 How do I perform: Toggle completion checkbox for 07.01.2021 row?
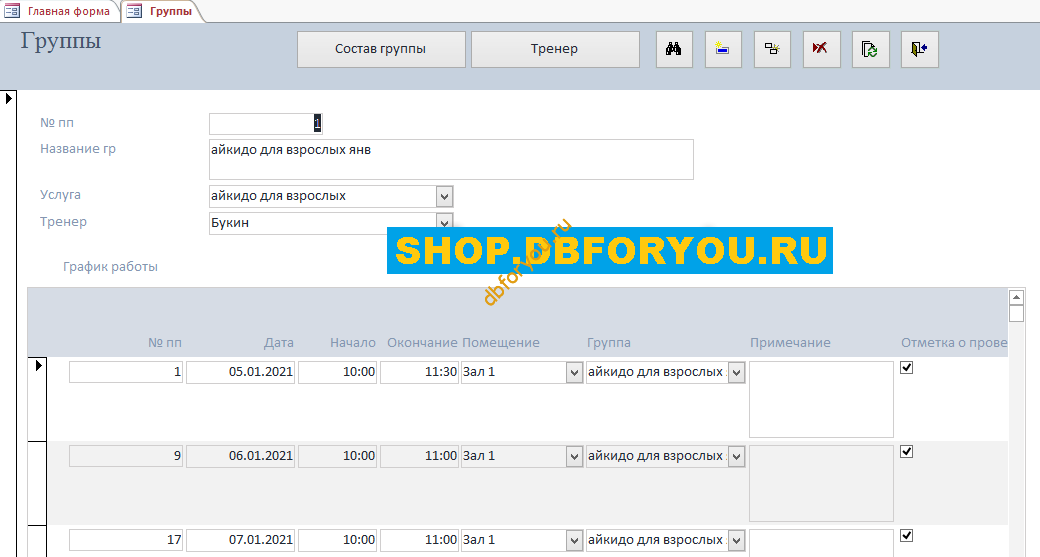pos(907,536)
